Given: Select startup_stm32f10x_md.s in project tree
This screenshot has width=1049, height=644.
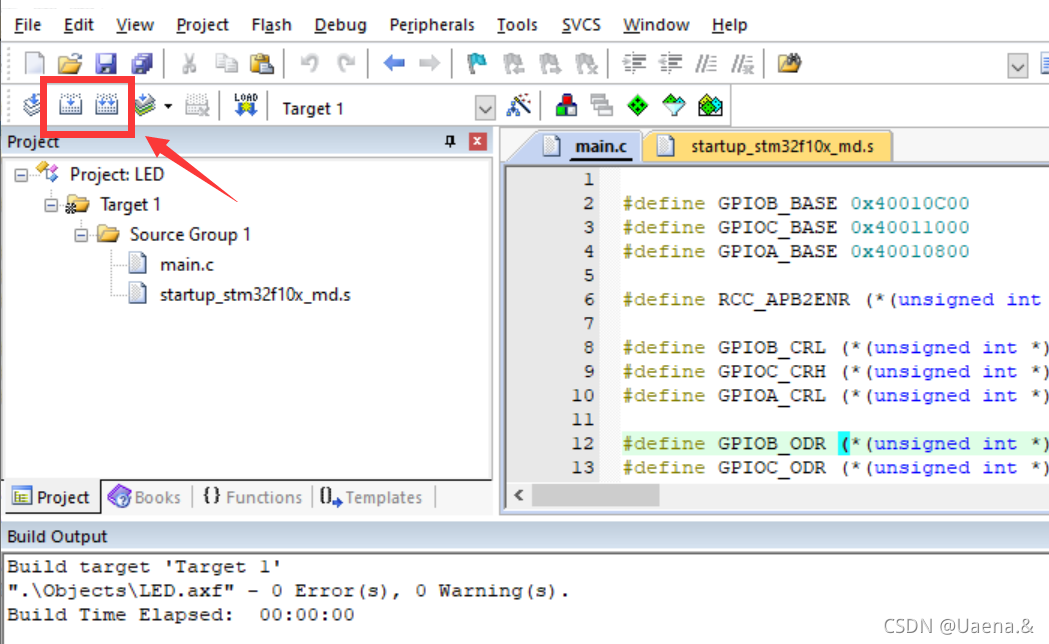Looking at the screenshot, I should [x=255, y=295].
